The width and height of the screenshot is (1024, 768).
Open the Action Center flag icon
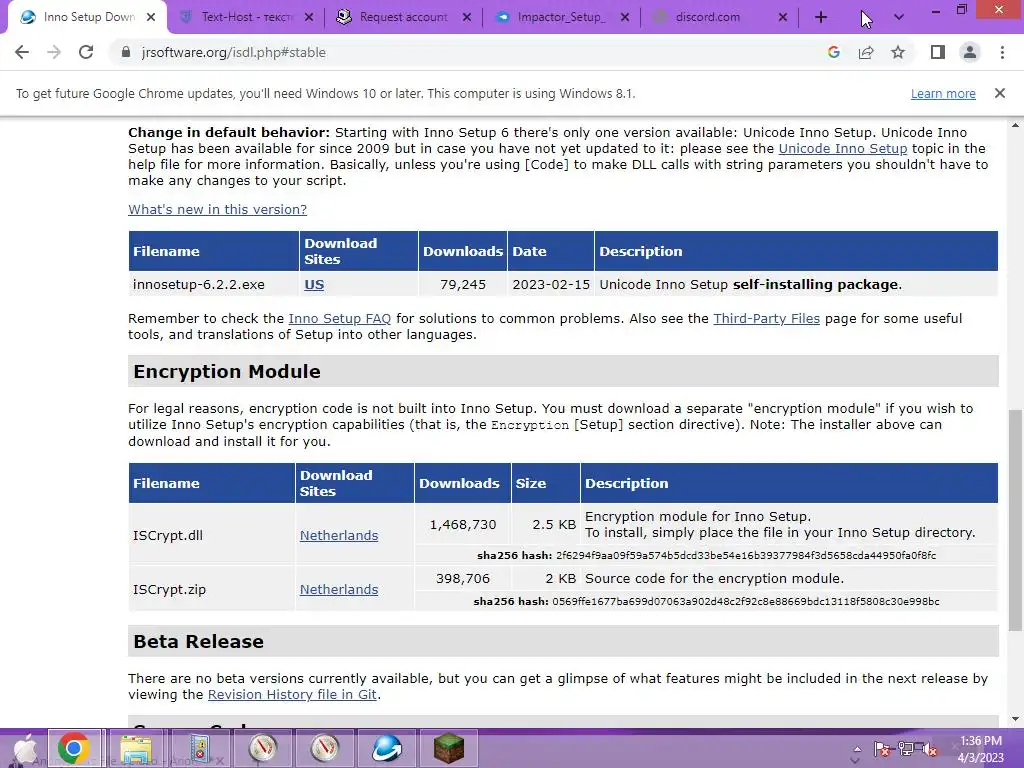pyautogui.click(x=882, y=749)
